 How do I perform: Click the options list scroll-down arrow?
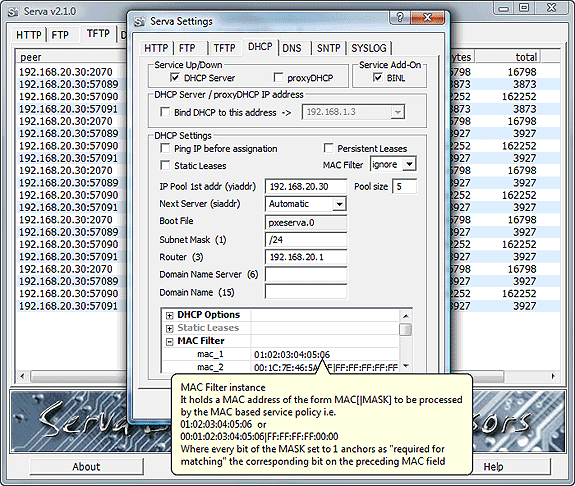406,366
